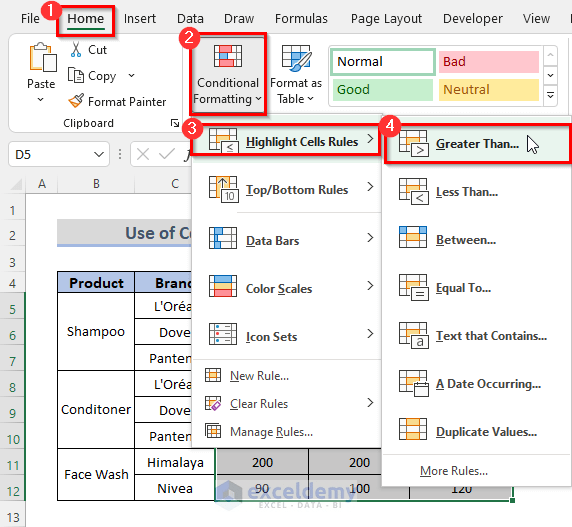Expand the Data Bars submenu arrow

click(x=370, y=238)
